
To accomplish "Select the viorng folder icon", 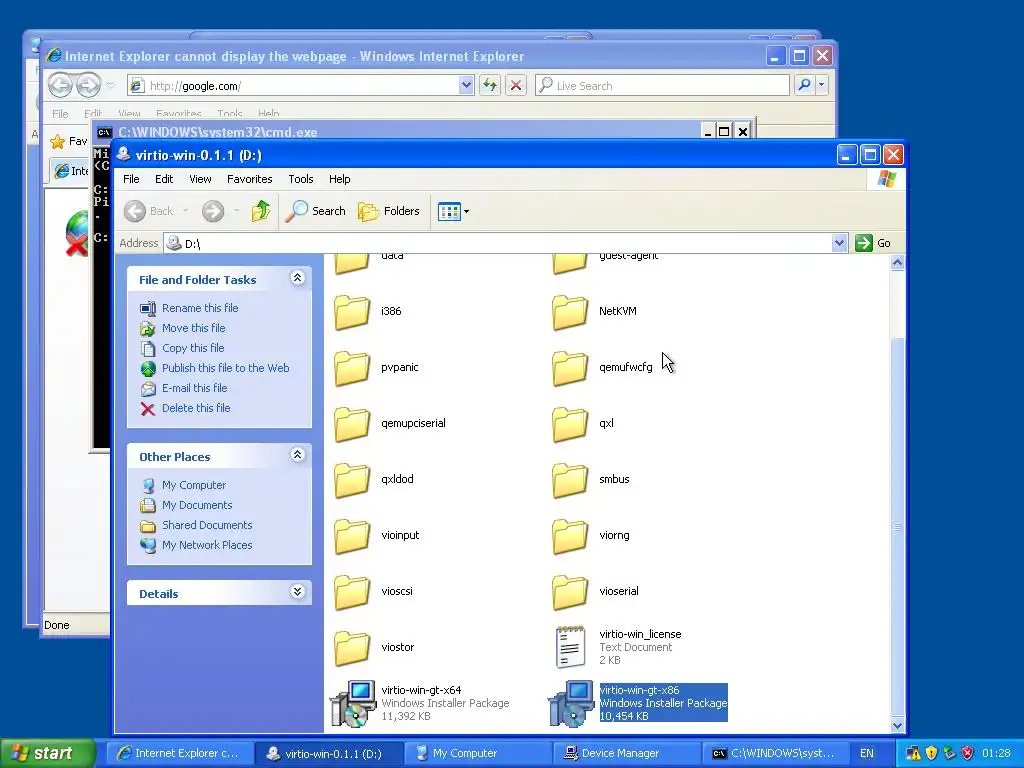I will point(570,536).
